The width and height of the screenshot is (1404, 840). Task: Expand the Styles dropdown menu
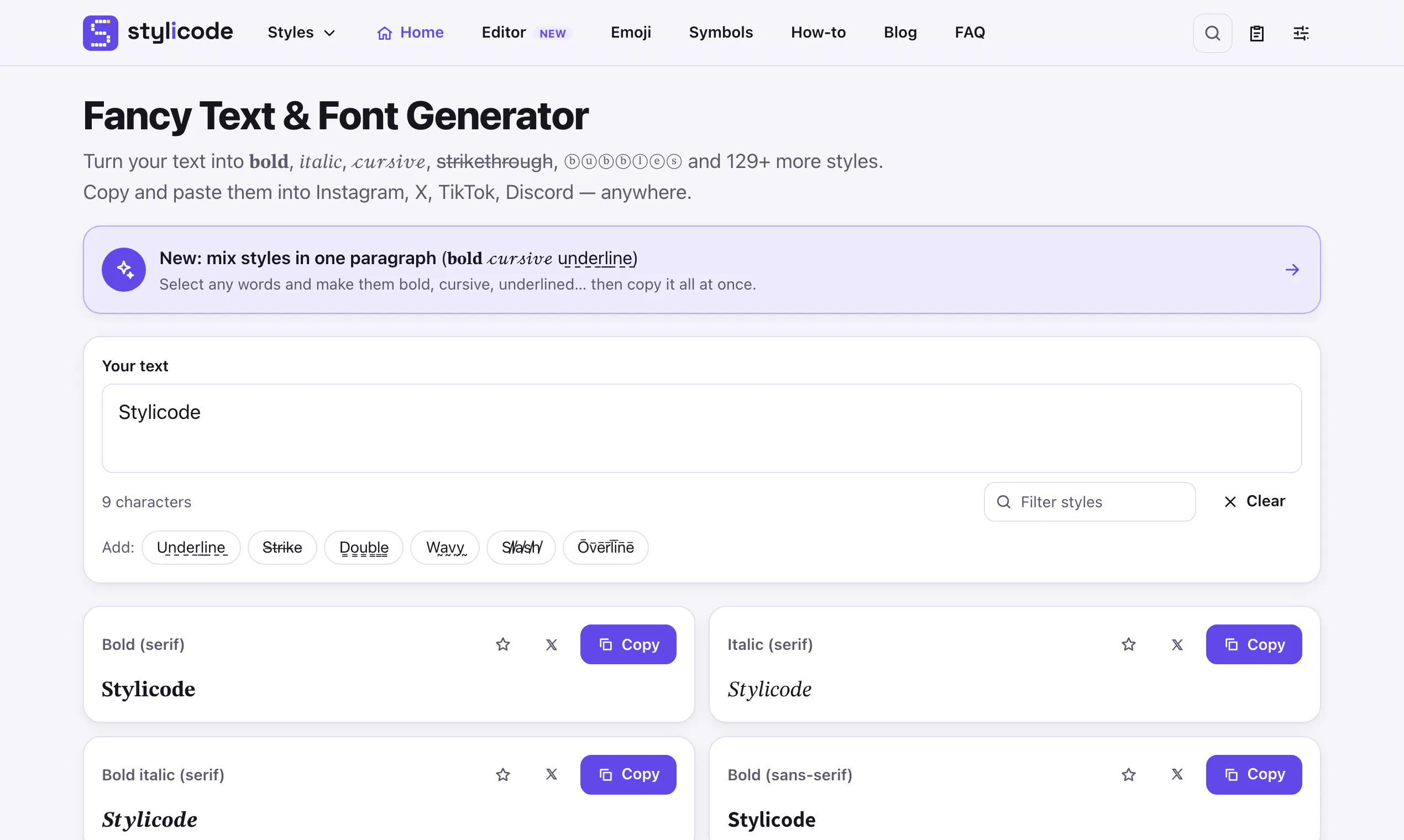click(x=301, y=33)
